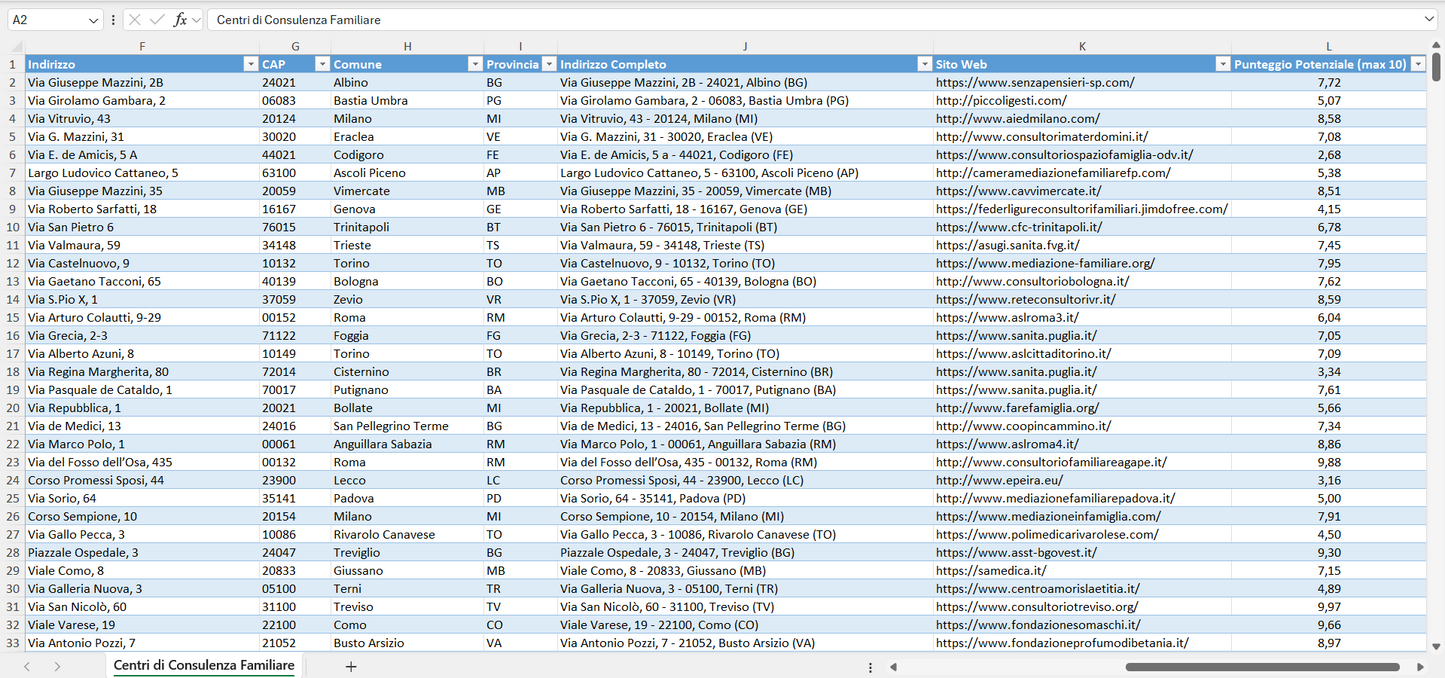Click Provincia cell PD
1445x678 pixels.
pyautogui.click(x=520, y=498)
